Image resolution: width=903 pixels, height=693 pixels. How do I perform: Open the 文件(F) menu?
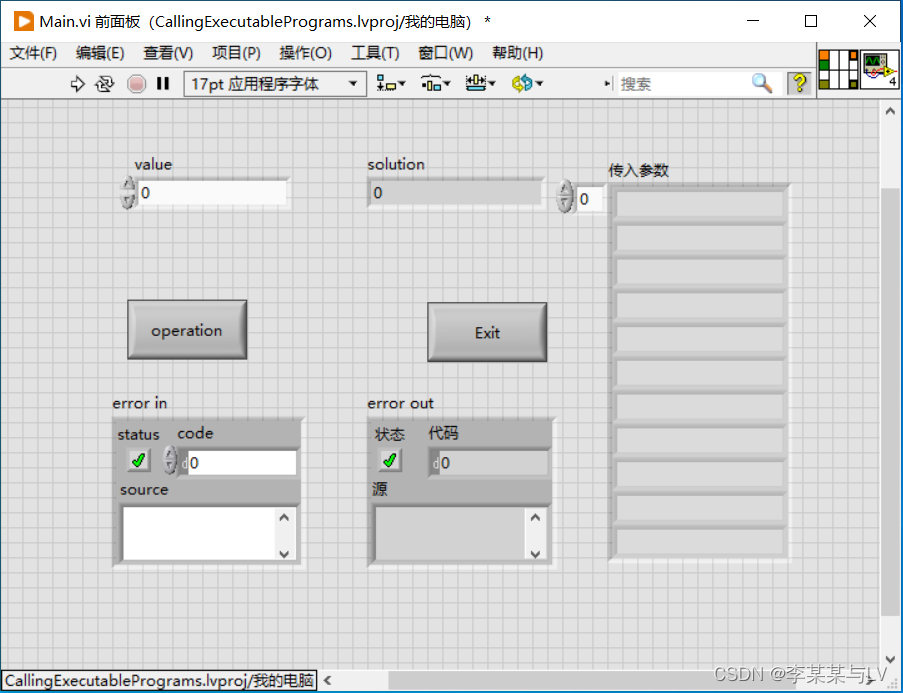pyautogui.click(x=32, y=53)
